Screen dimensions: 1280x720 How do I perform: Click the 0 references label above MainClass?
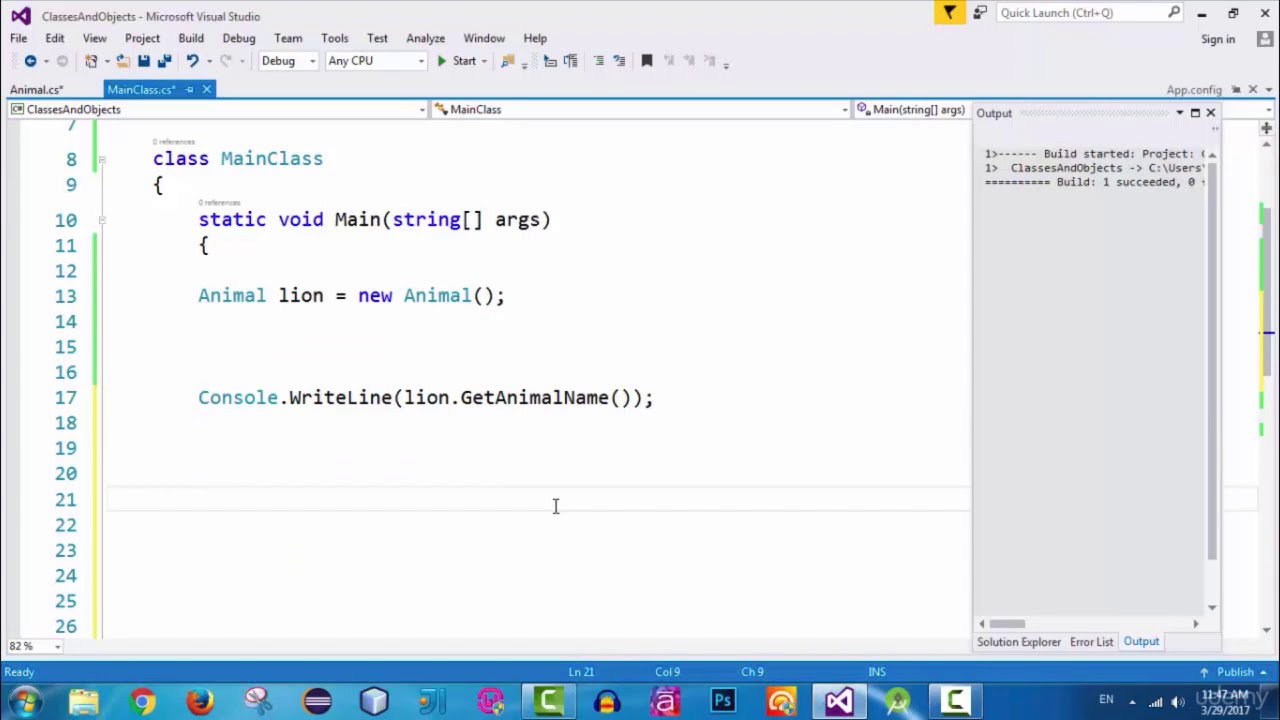coord(173,142)
